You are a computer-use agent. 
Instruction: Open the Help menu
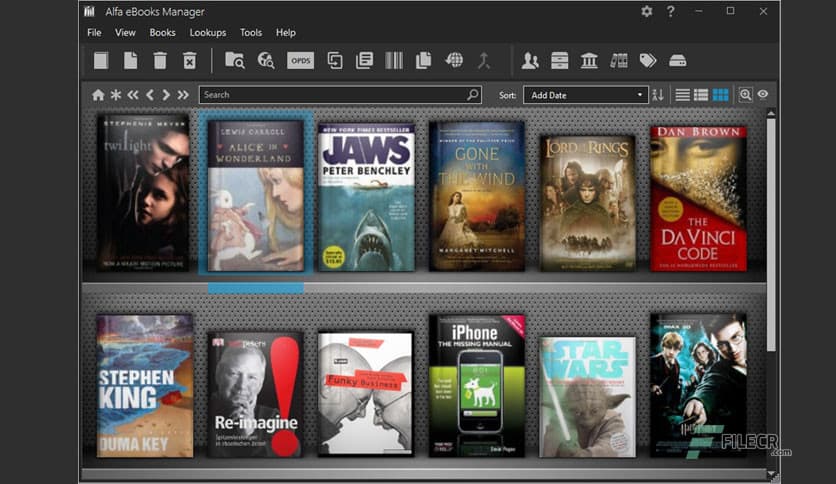tap(286, 33)
